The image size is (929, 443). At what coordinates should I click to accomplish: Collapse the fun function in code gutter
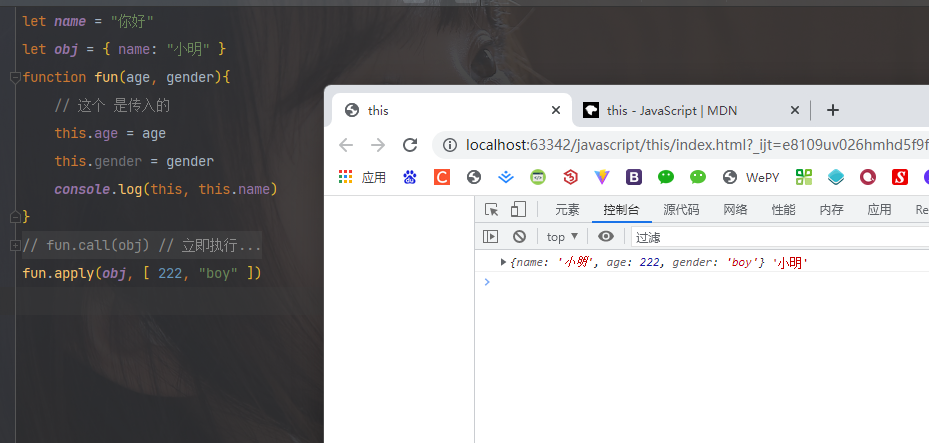pos(15,78)
